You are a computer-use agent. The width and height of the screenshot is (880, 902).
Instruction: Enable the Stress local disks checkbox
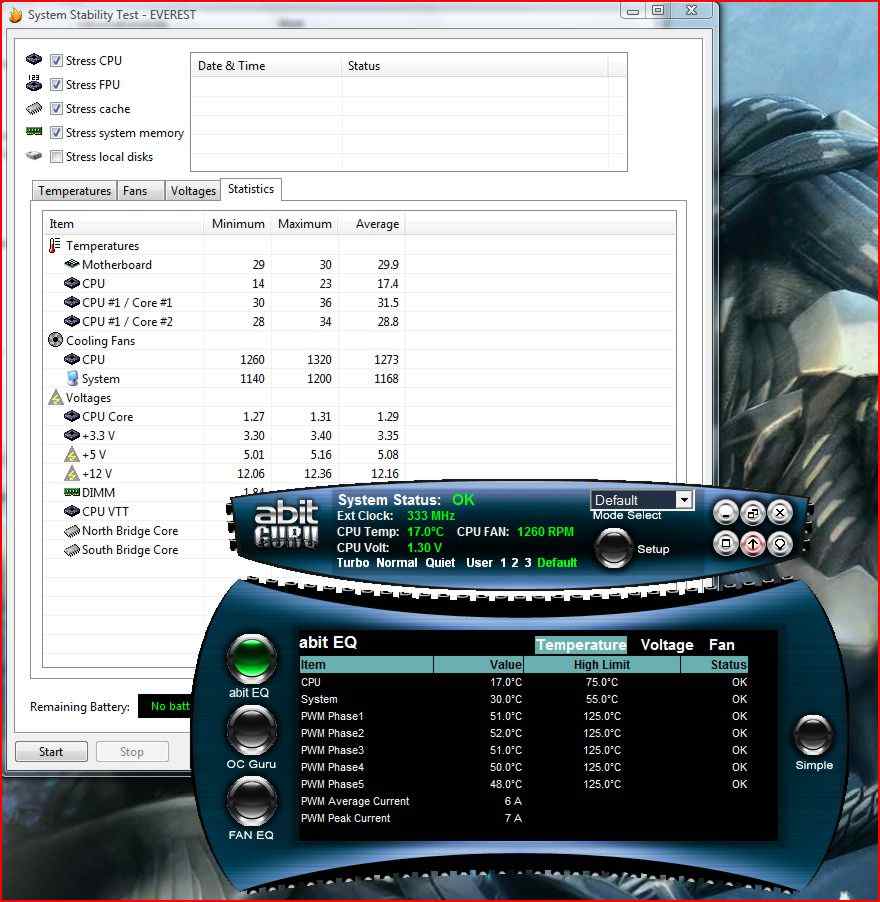[56, 156]
